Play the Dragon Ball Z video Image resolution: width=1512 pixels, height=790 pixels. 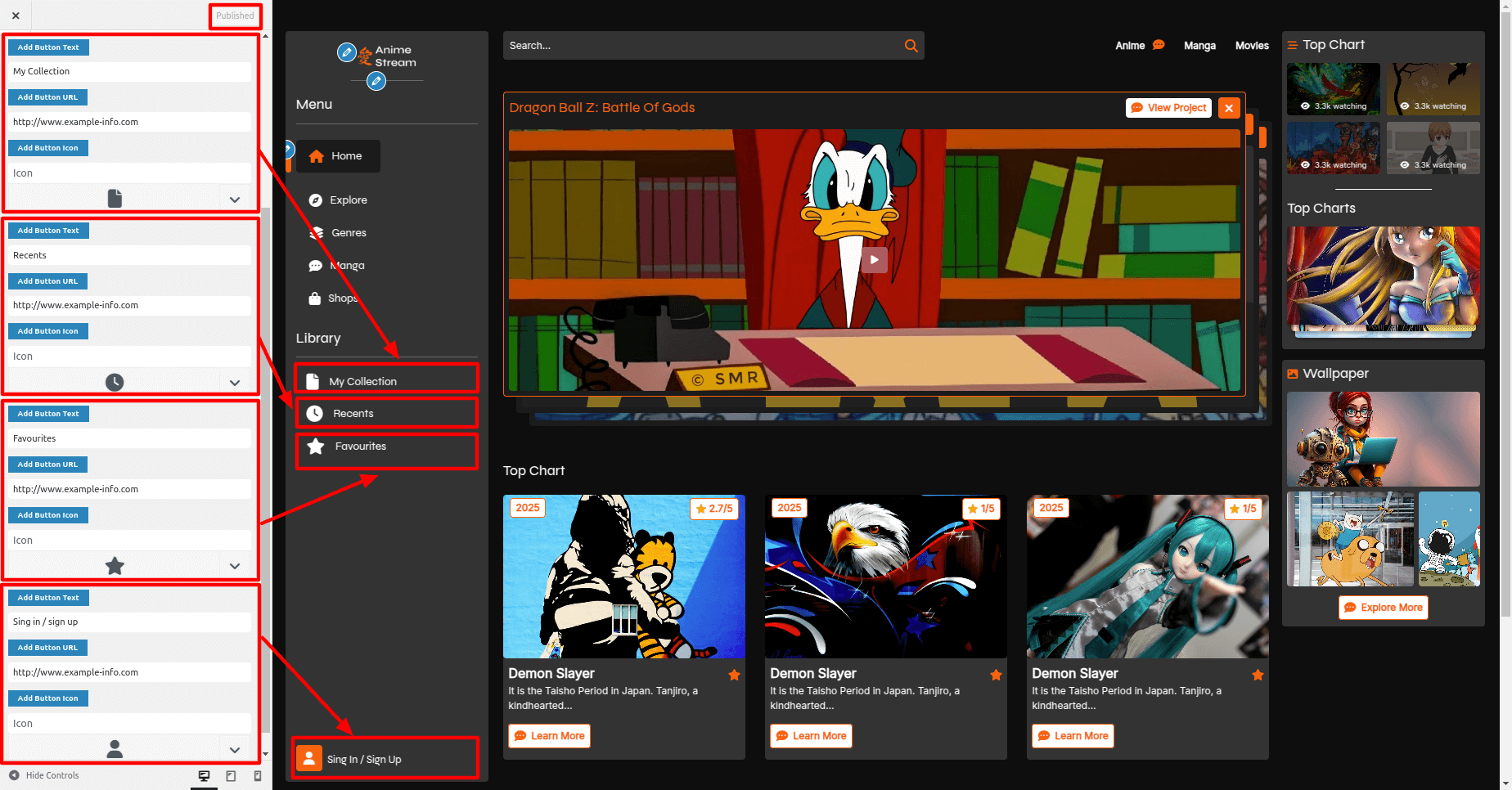pos(874,260)
